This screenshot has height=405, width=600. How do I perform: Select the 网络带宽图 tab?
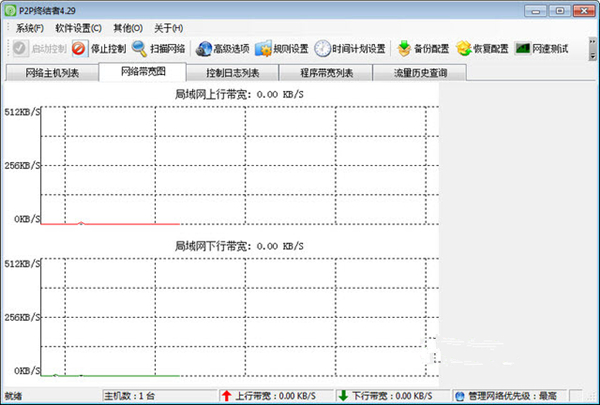[143, 72]
